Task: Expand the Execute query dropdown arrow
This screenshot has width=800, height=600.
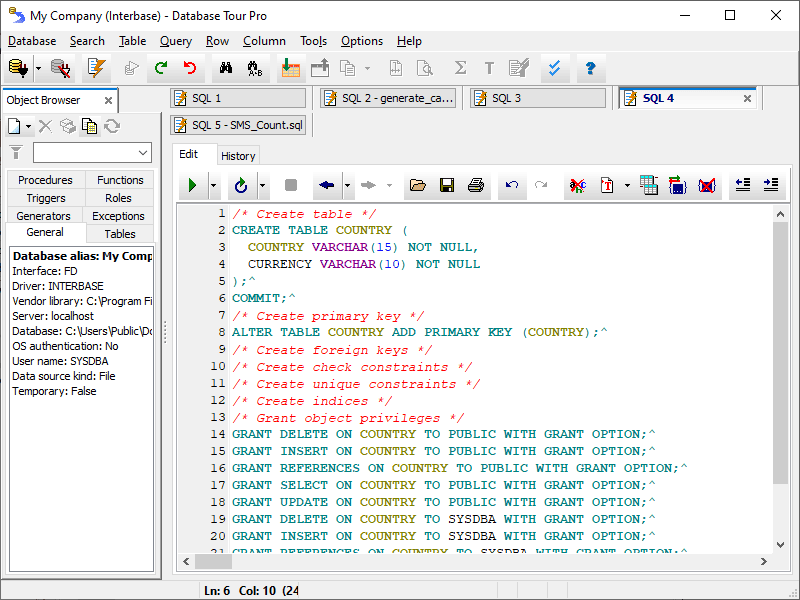Action: click(213, 185)
